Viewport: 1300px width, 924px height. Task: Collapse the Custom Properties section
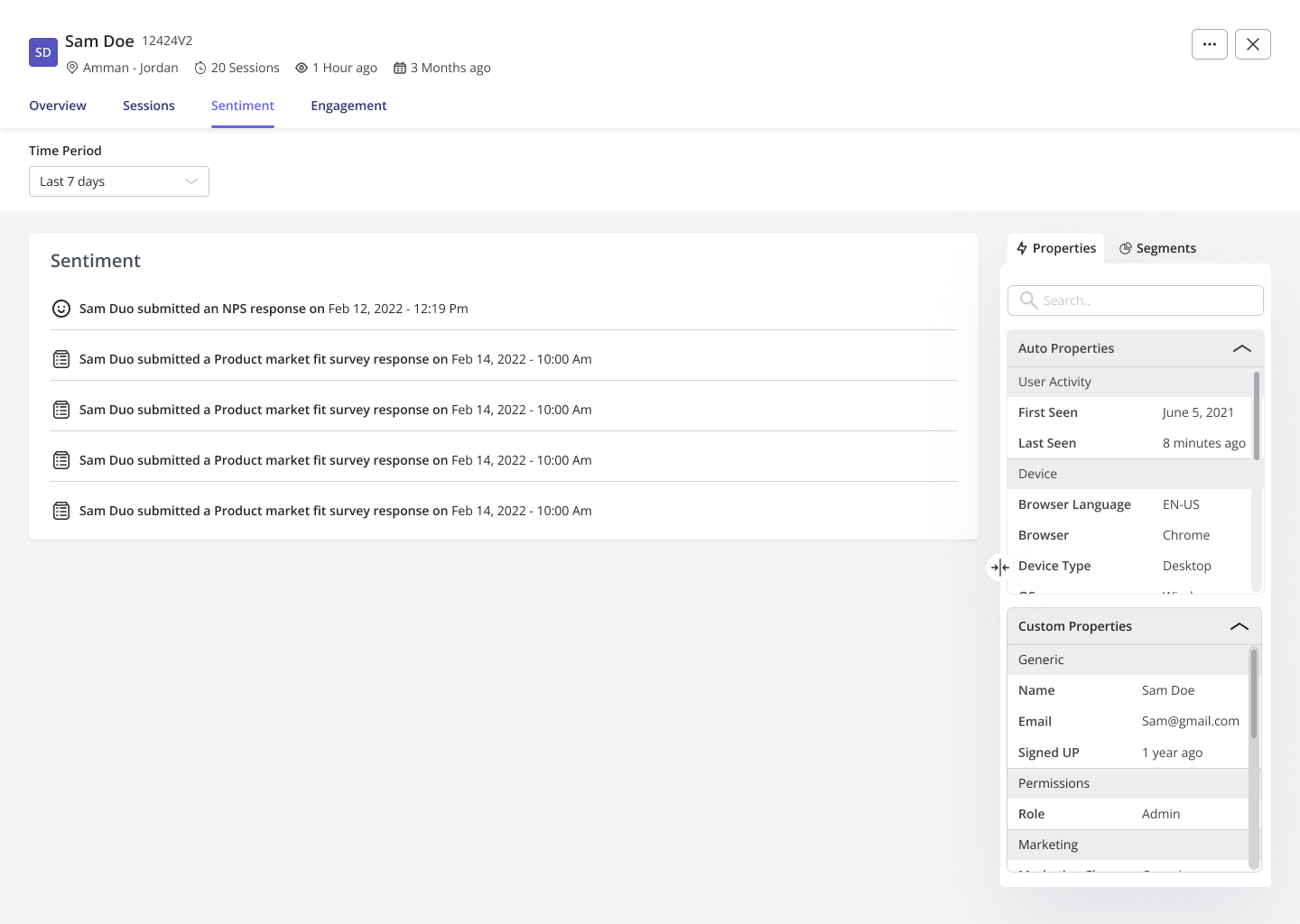(x=1239, y=626)
